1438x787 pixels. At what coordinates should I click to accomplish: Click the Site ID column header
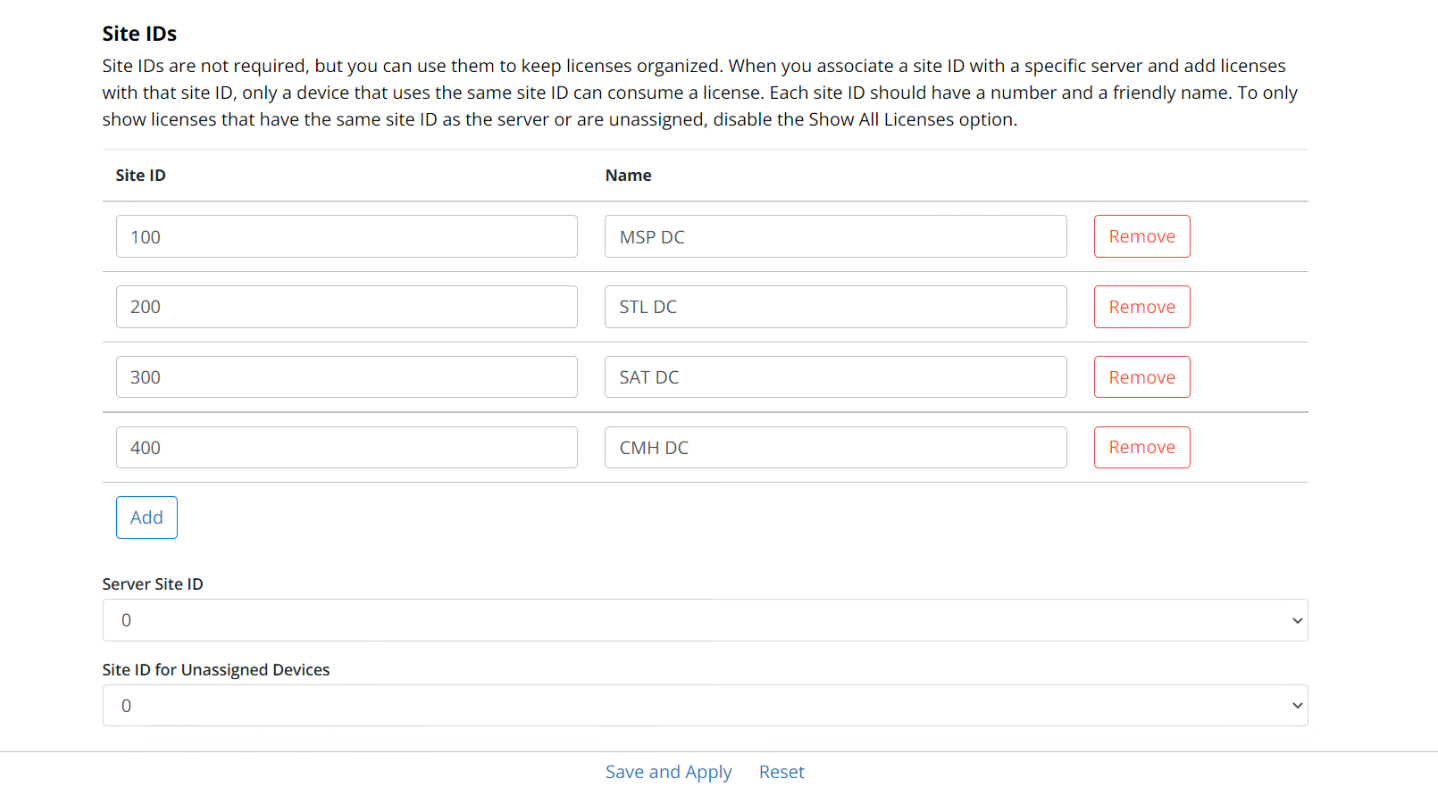click(139, 175)
